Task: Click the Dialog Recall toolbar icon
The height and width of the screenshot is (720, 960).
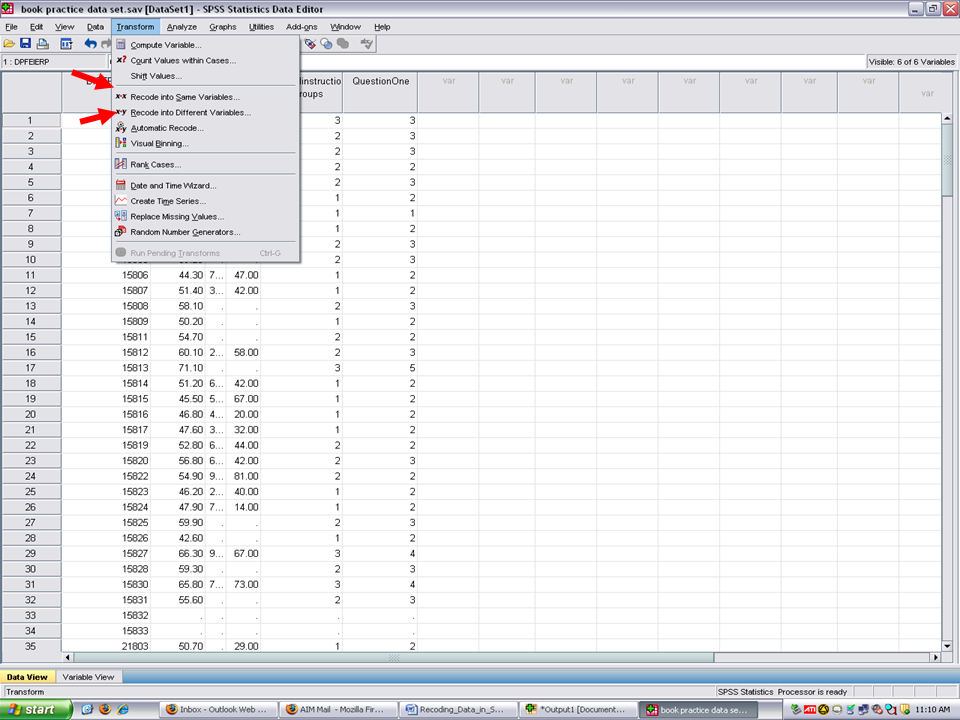Action: (66, 44)
